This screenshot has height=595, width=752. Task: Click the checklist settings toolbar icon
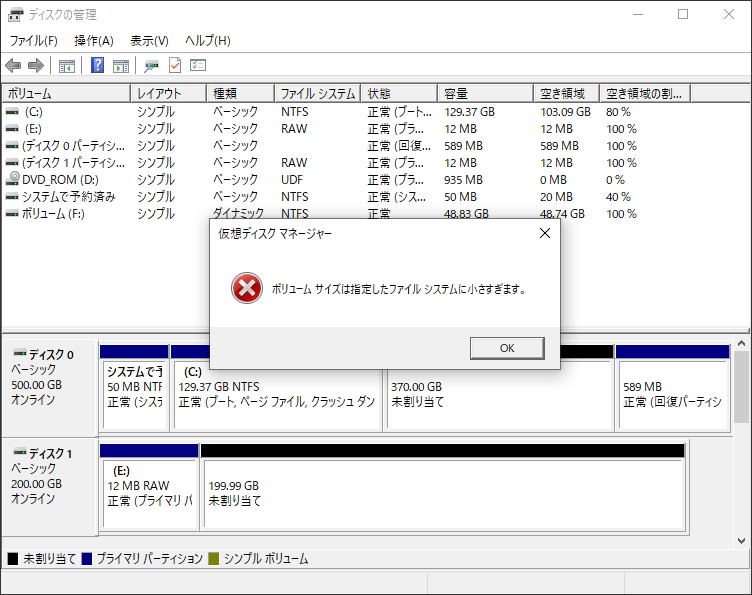[198, 66]
